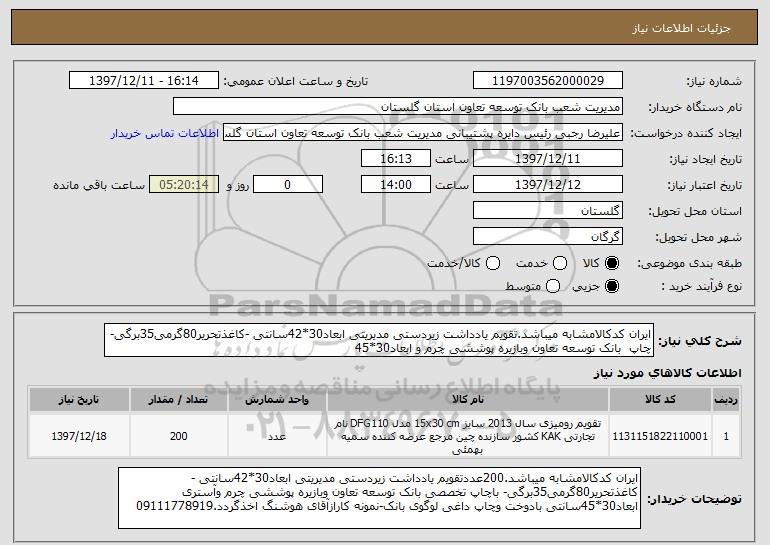Click the public announcement date field 16:14
The image size is (770, 545).
pyautogui.click(x=144, y=81)
